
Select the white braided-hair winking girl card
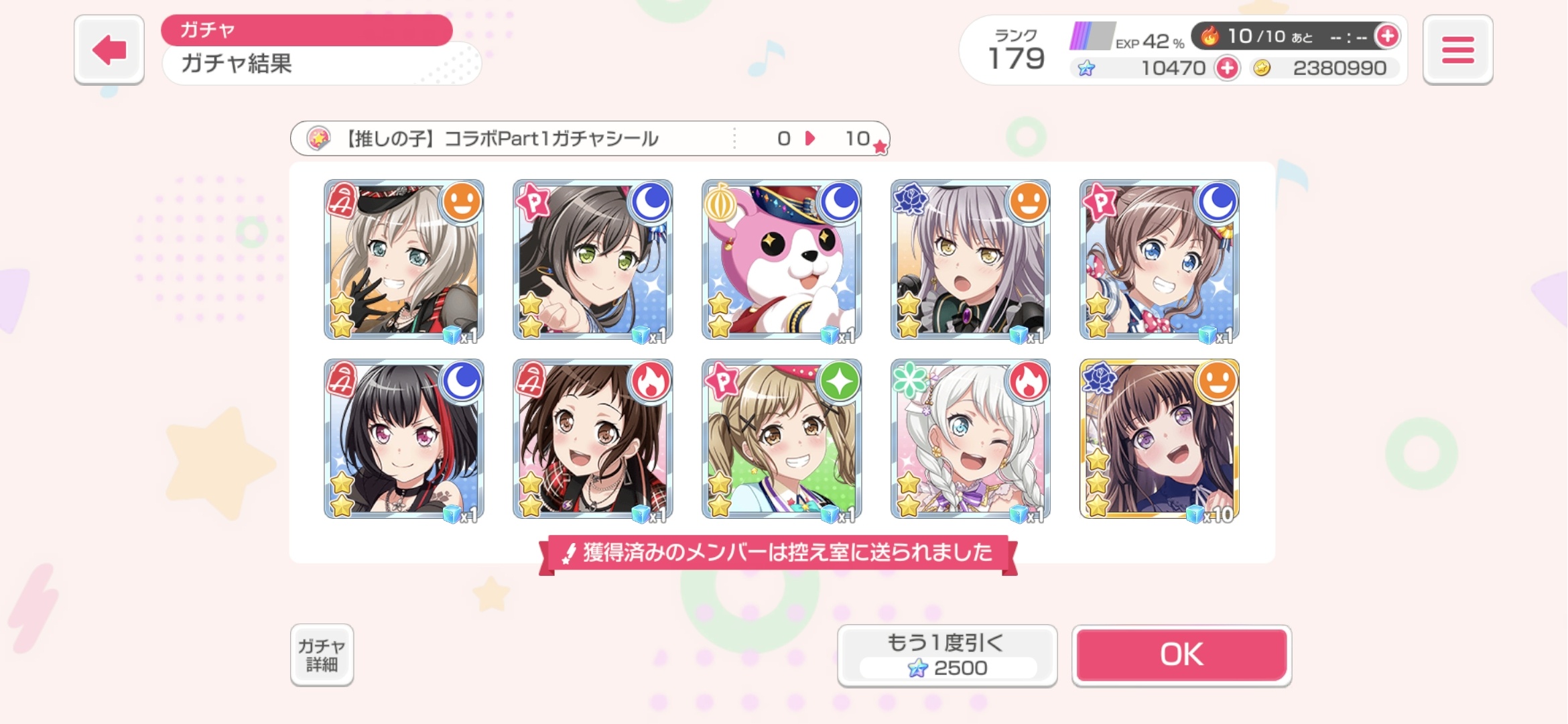[x=970, y=440]
